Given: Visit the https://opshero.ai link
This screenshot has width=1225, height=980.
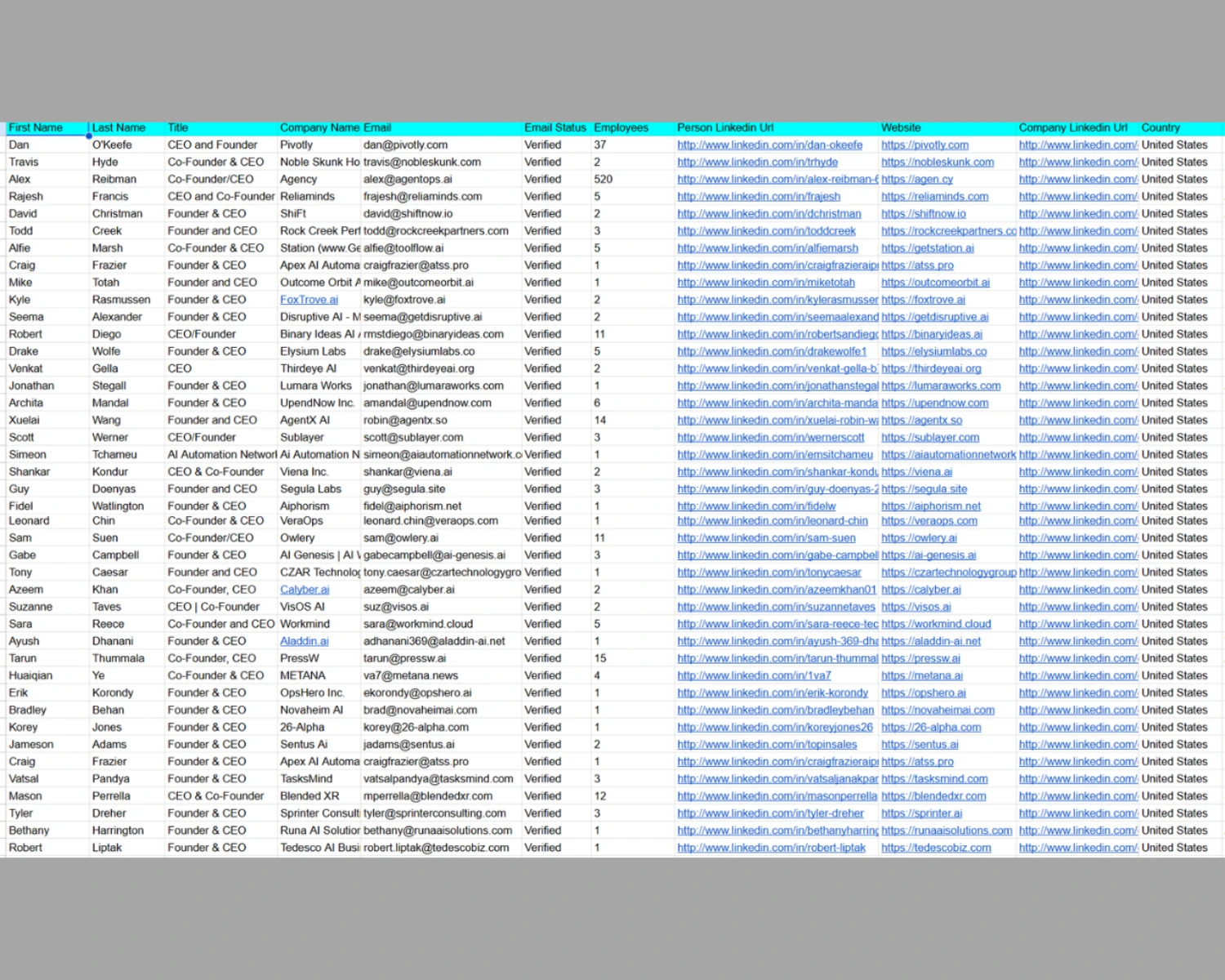Looking at the screenshot, I should [x=924, y=693].
